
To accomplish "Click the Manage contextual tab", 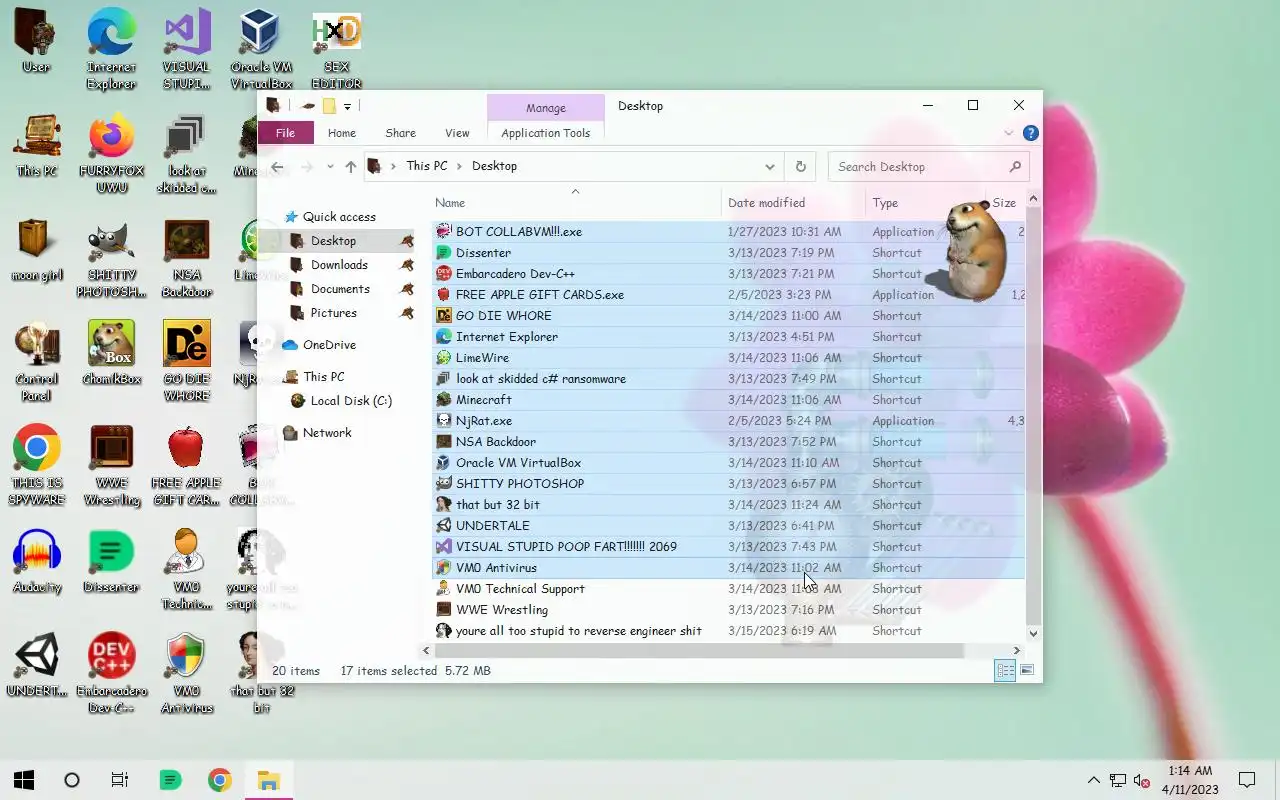I will point(546,107).
